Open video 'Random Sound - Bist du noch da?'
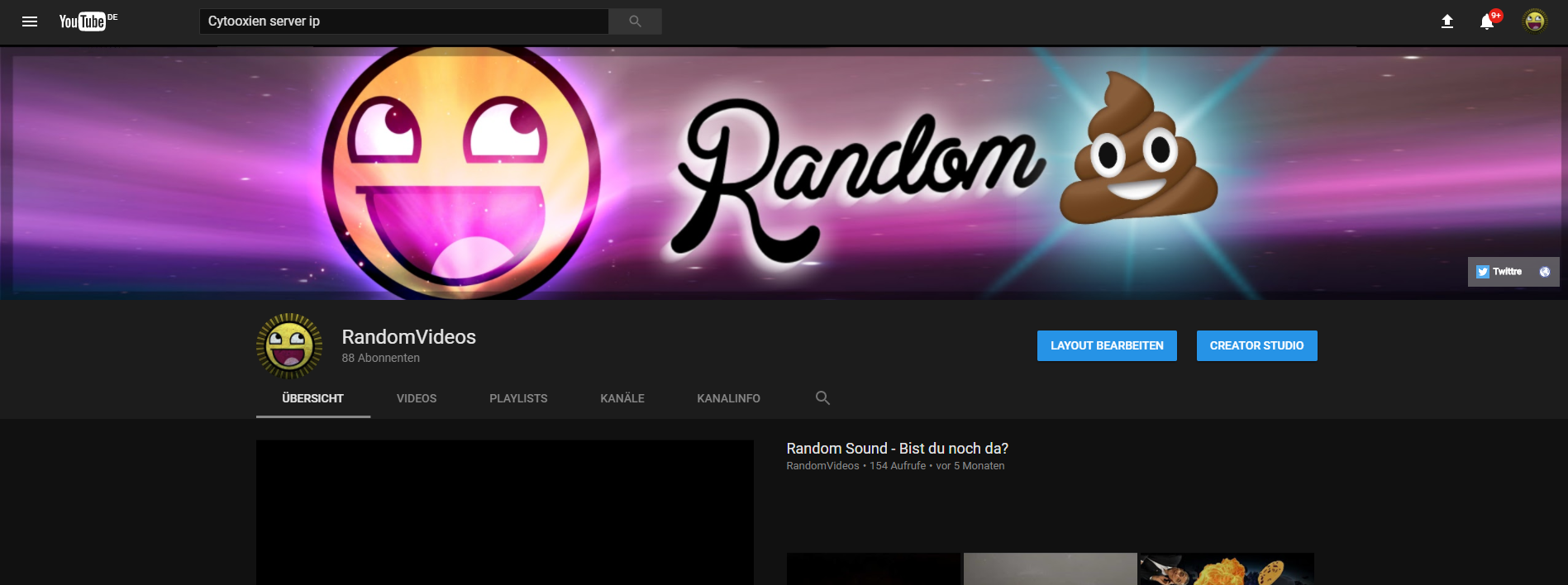Viewport: 1568px width, 585px height. [x=897, y=449]
